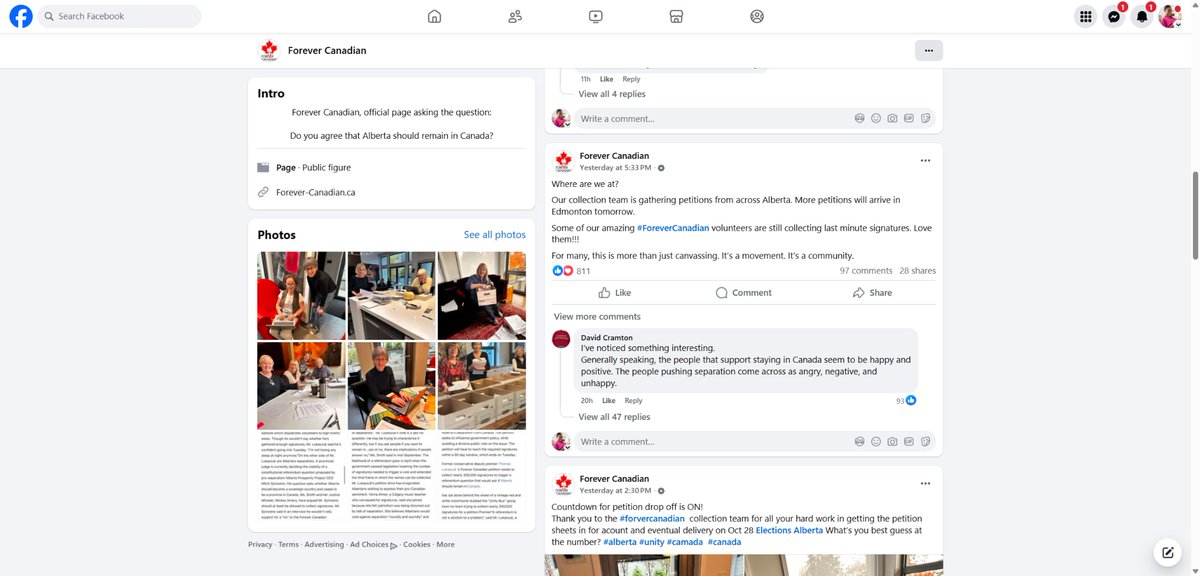Click View more comments

click(x=597, y=317)
